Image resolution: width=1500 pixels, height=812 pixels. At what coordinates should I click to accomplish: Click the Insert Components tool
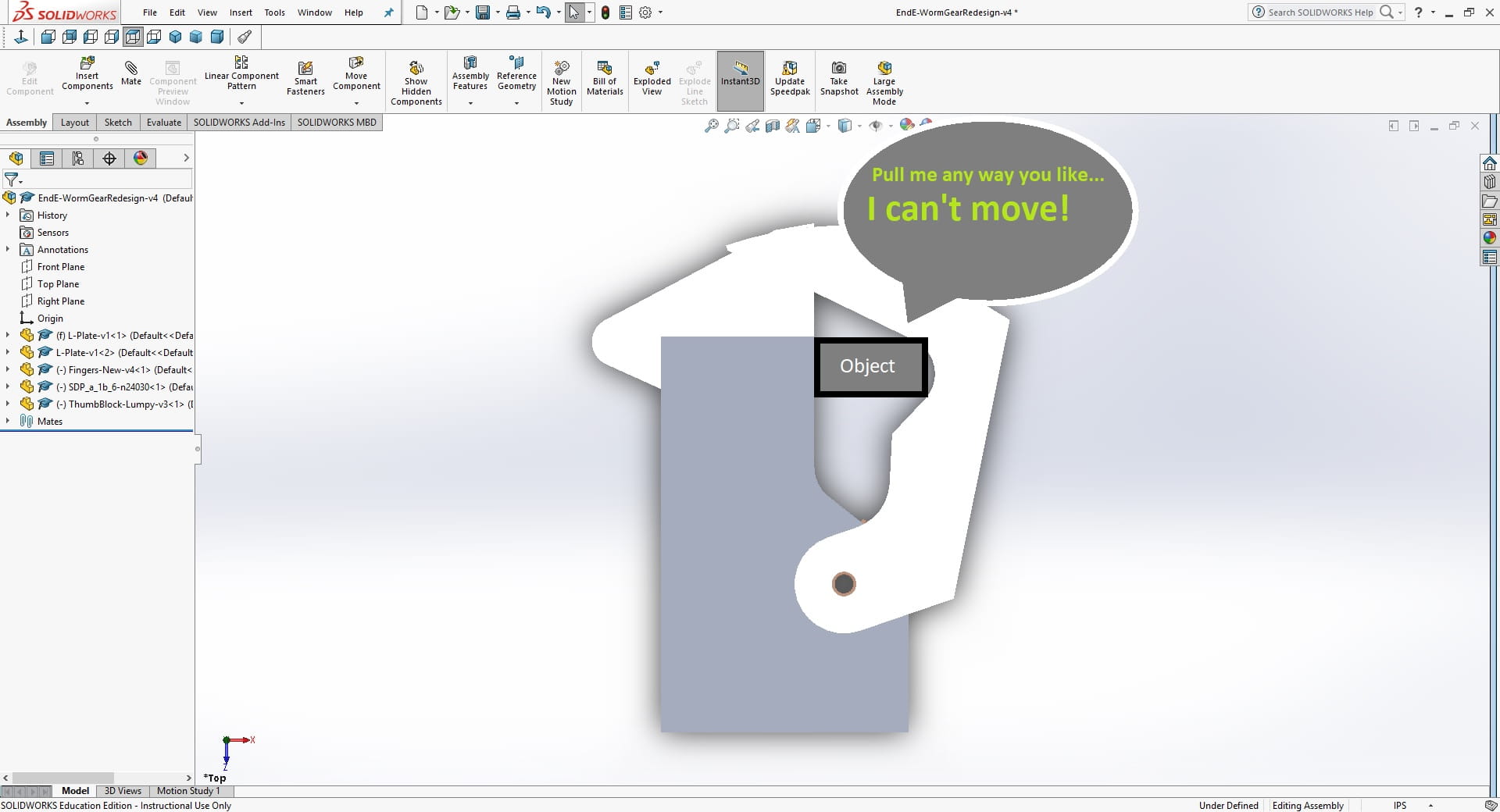[87, 74]
